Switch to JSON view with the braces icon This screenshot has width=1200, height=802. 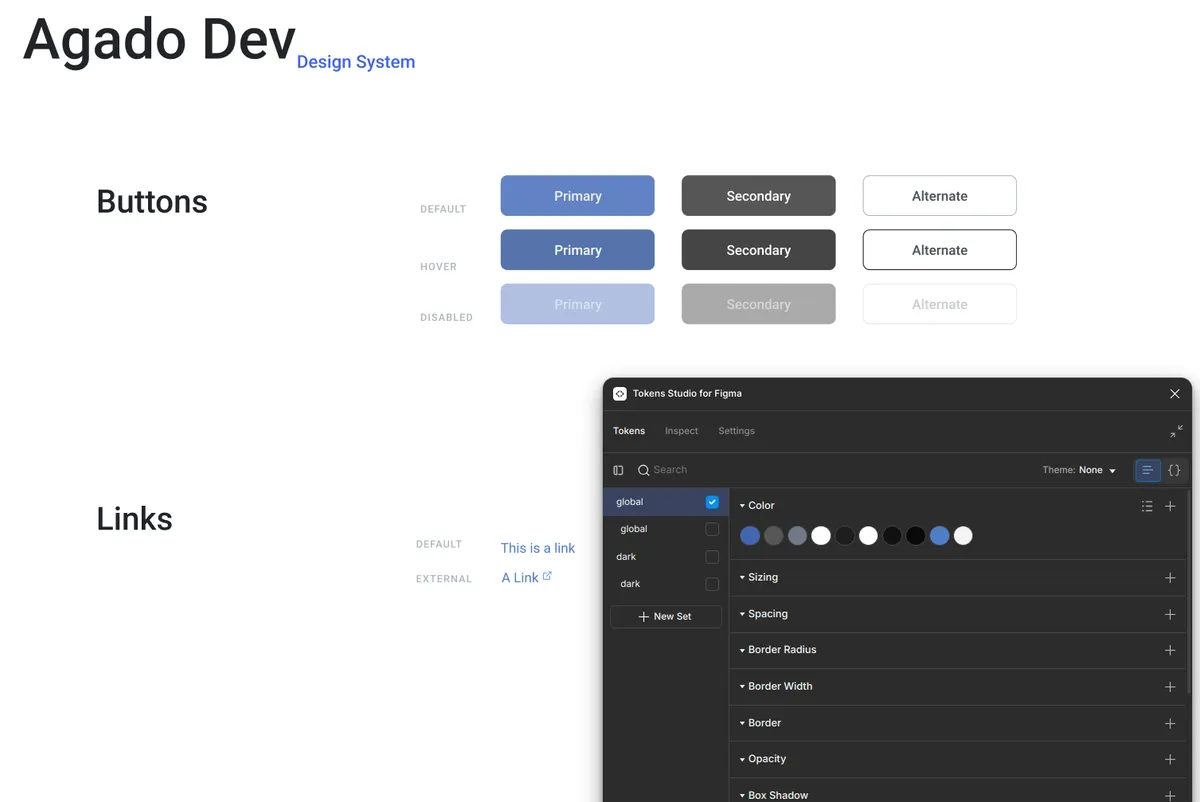[1174, 470]
